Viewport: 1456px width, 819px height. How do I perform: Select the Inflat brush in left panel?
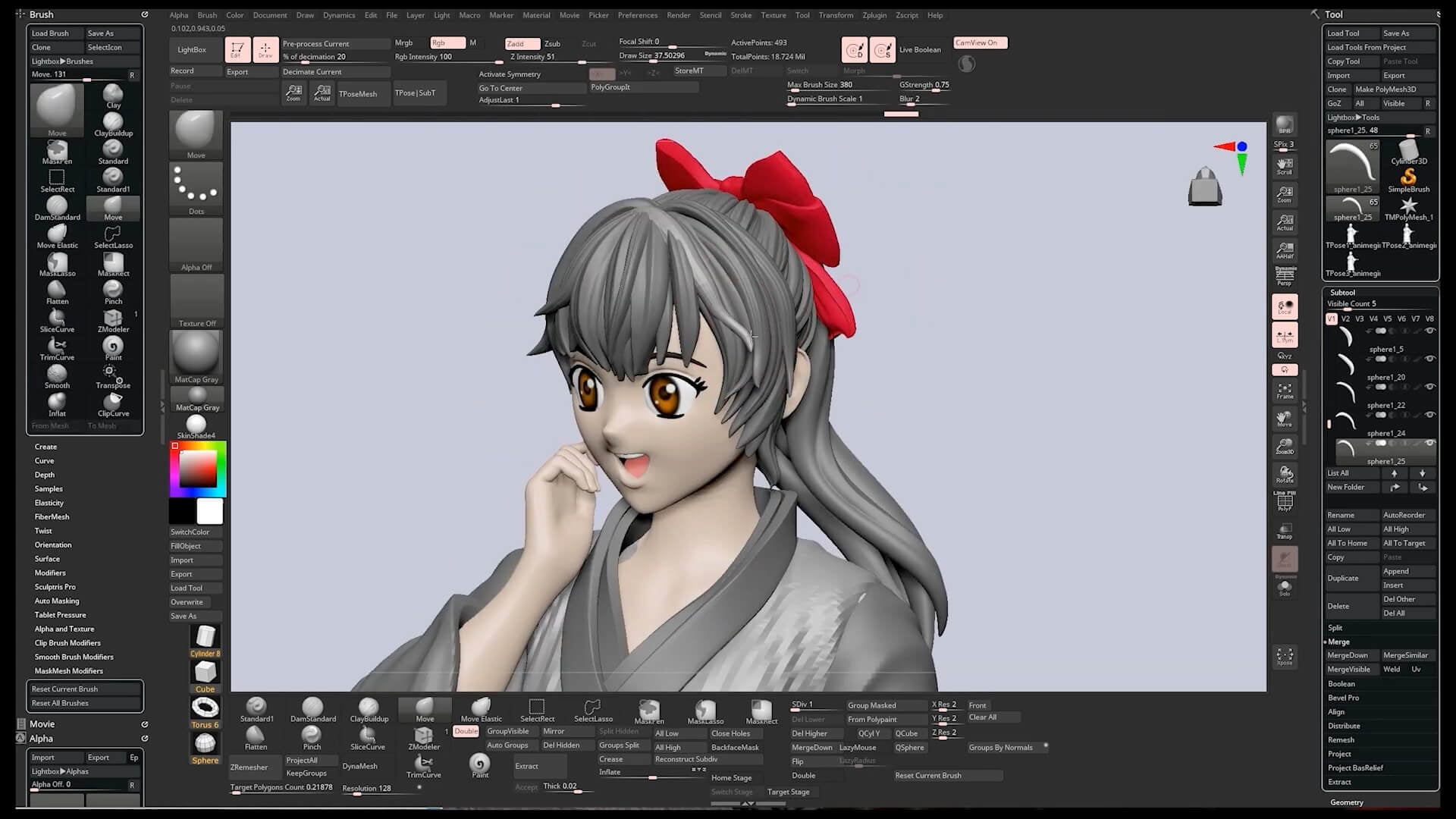(57, 404)
